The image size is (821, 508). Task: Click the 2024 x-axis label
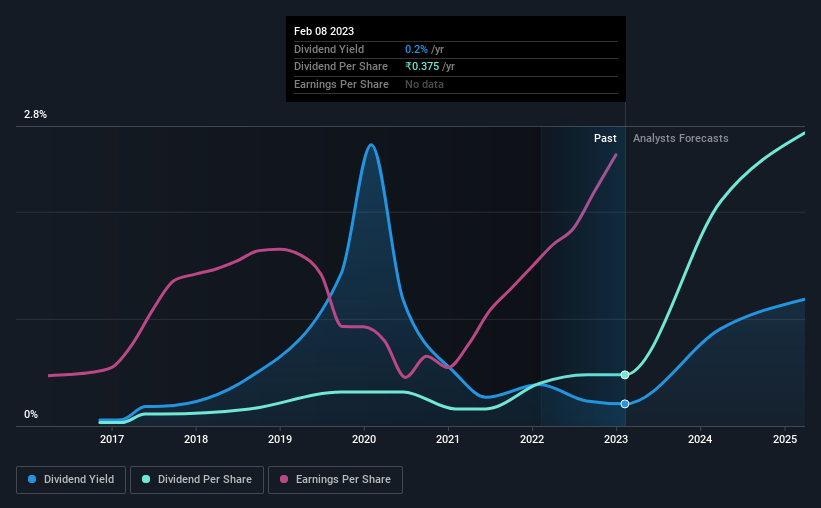click(x=700, y=439)
